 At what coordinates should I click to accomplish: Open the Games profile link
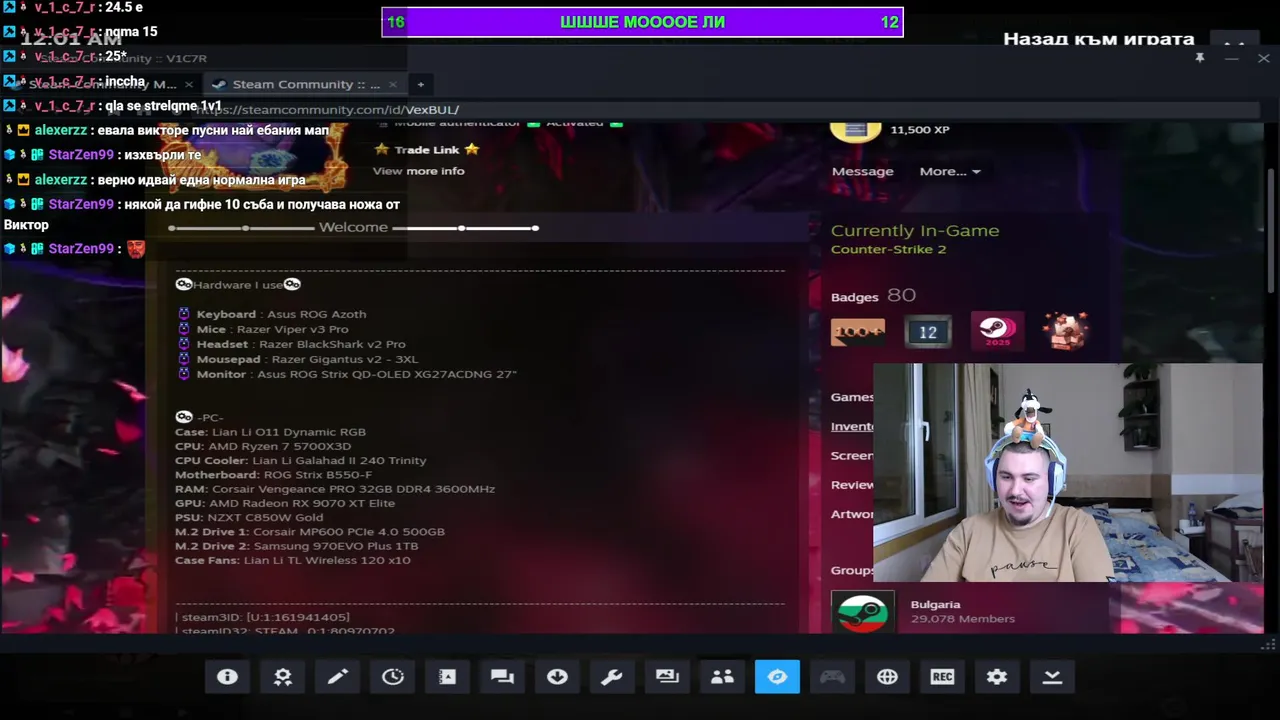click(852, 397)
